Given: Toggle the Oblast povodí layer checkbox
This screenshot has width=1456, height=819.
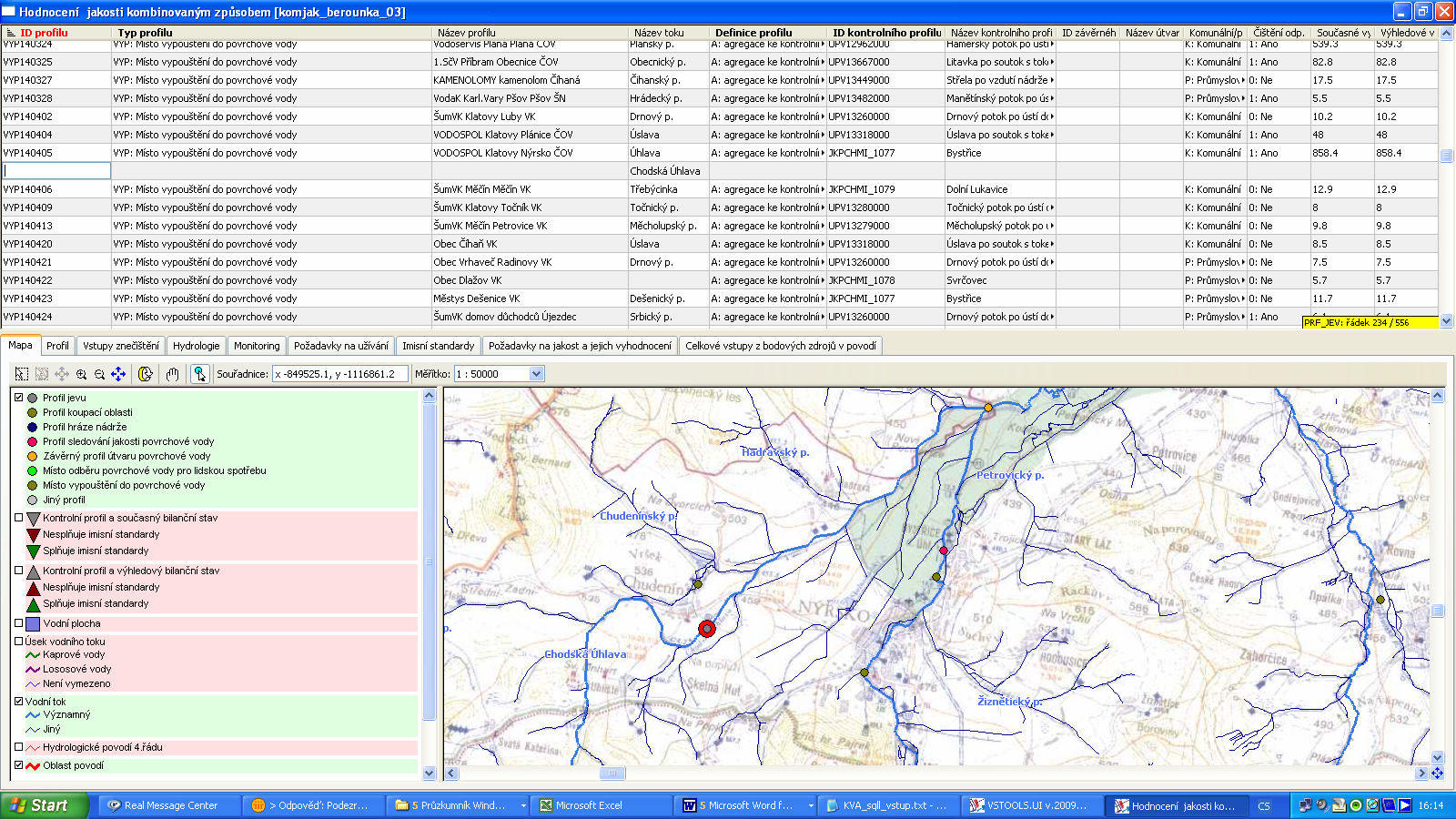Looking at the screenshot, I should coord(18,765).
